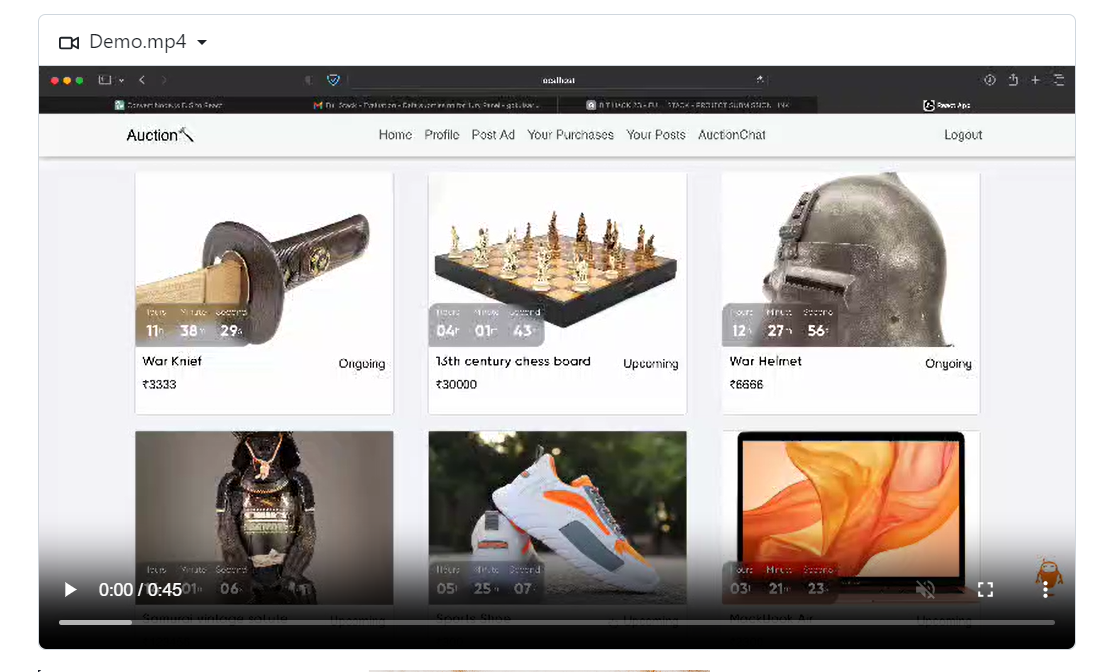Click the browser downloads icon
This screenshot has width=1116, height=672.
(990, 80)
